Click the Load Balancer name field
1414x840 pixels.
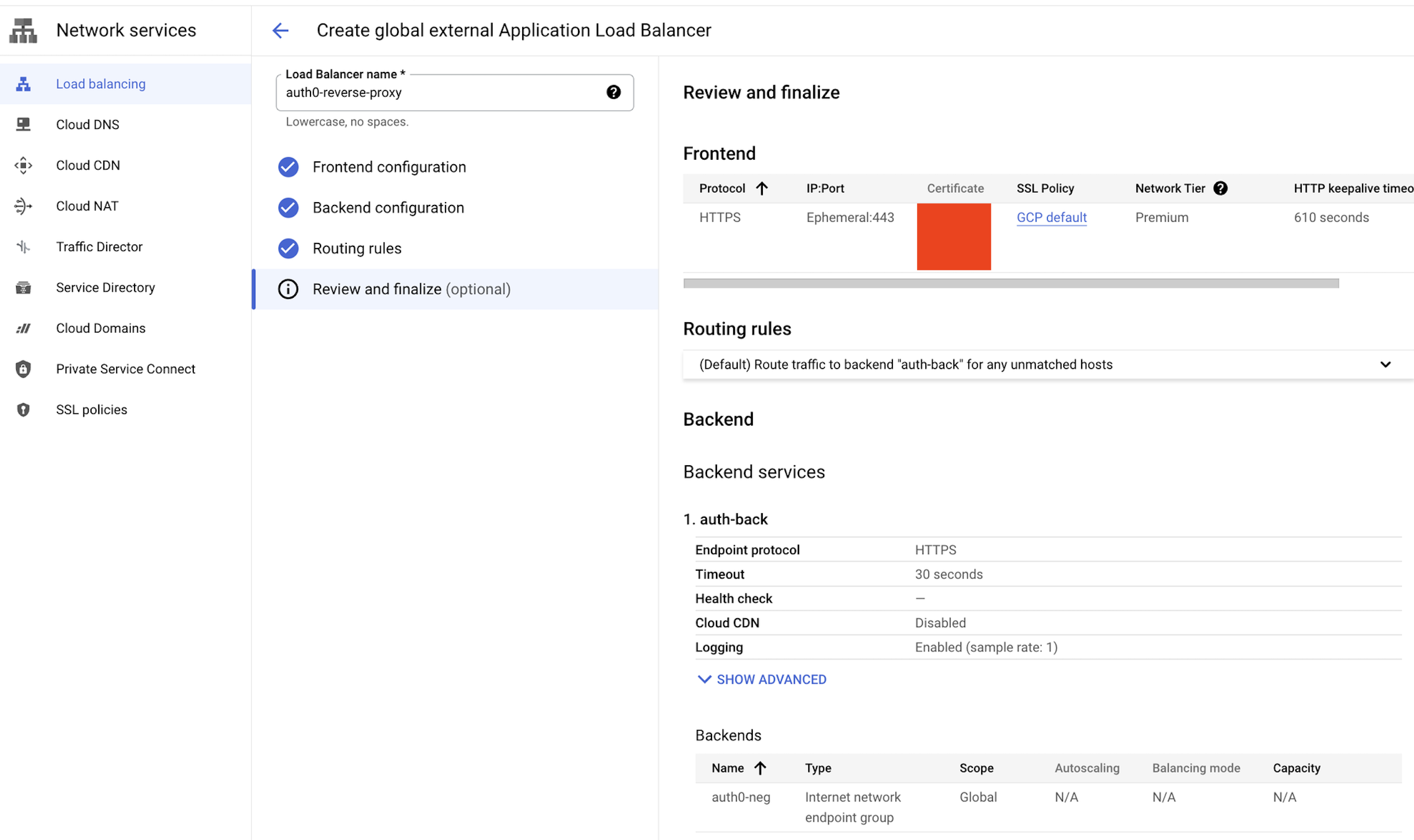point(441,93)
